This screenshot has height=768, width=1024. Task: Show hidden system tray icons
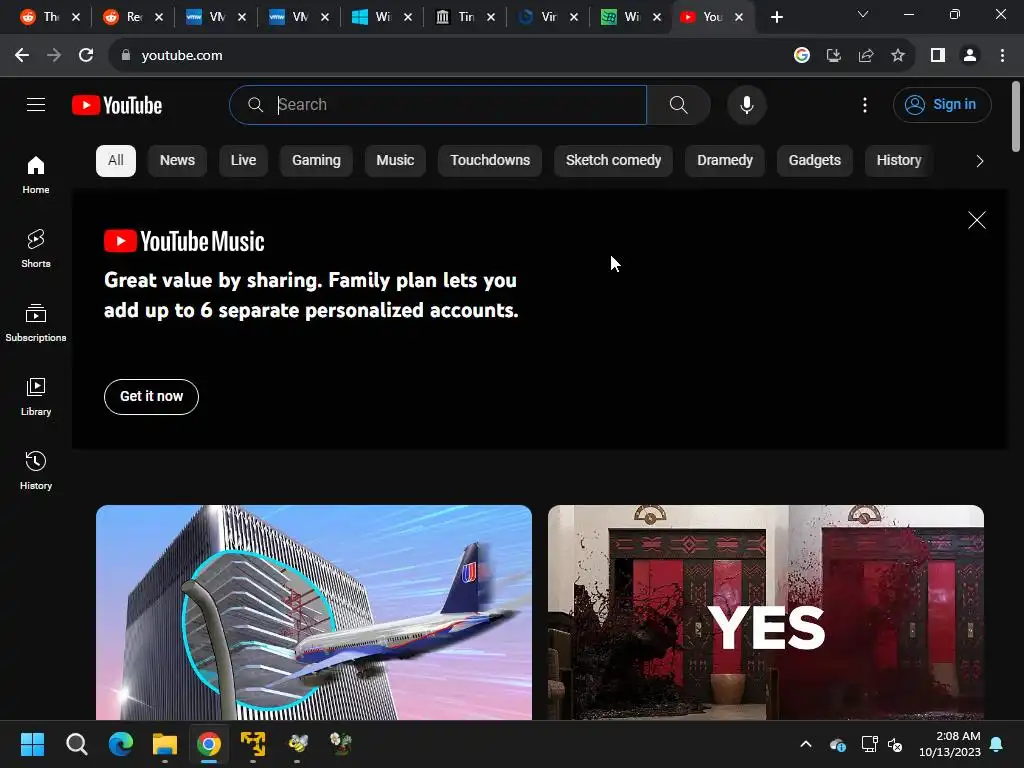806,744
